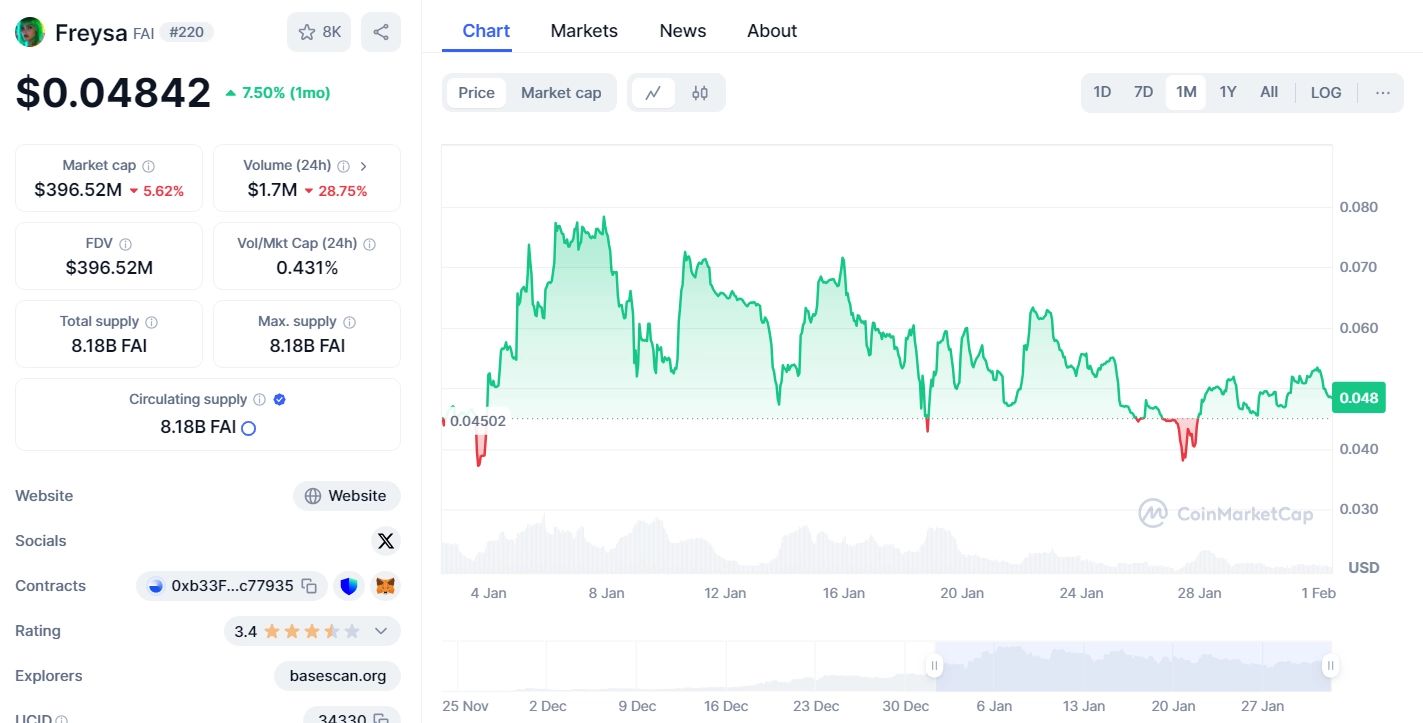Image resolution: width=1423 pixels, height=723 pixels.
Task: Switch to the News tab
Action: click(x=683, y=31)
